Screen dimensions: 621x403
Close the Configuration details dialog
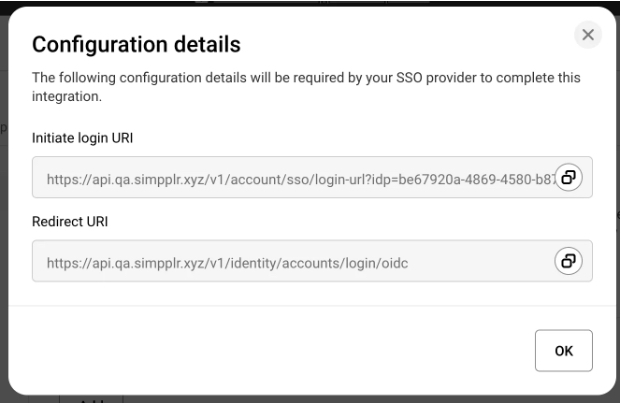click(x=588, y=35)
